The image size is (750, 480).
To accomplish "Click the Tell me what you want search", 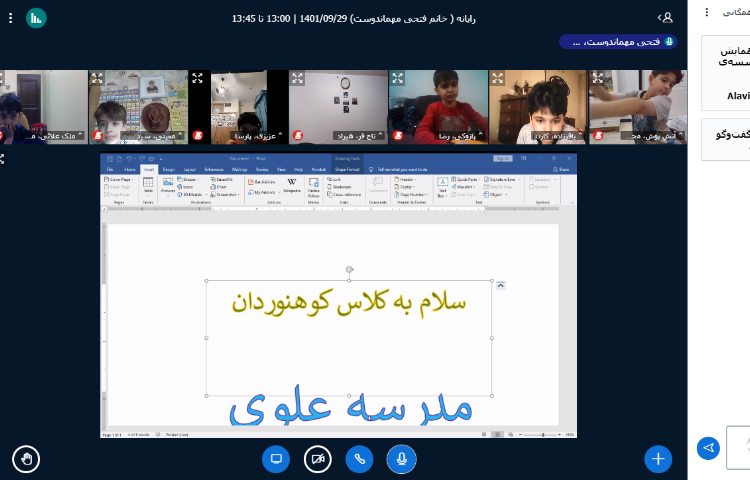I will 398,170.
